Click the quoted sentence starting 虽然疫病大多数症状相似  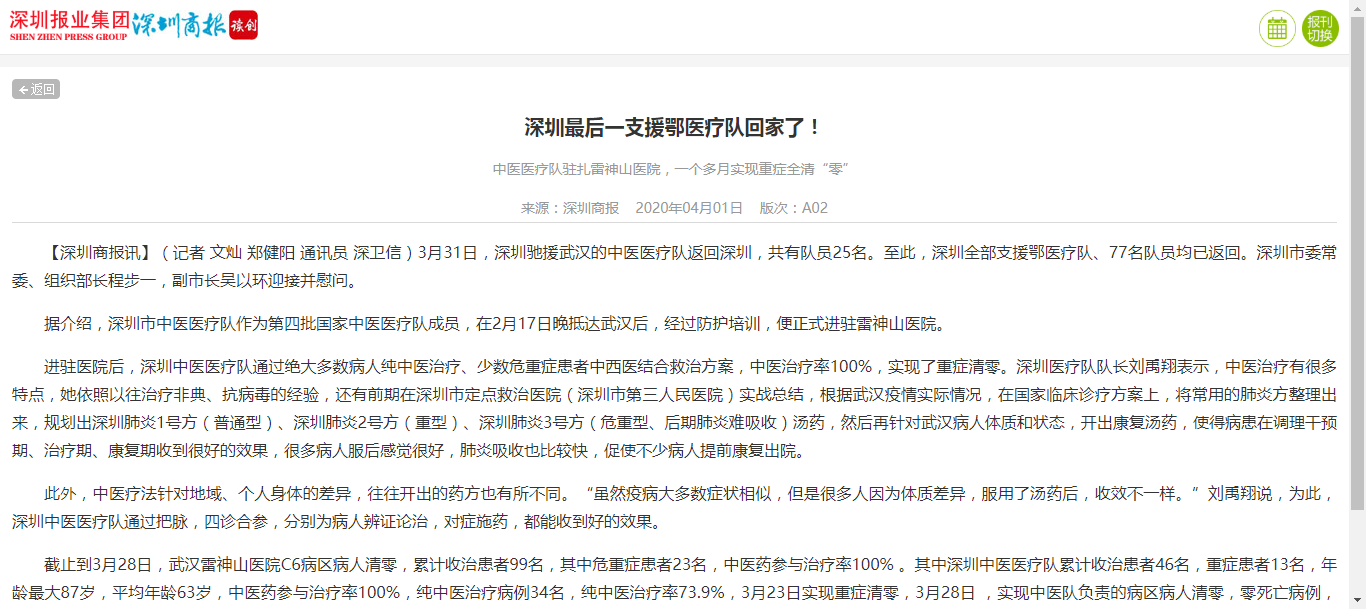tap(890, 493)
